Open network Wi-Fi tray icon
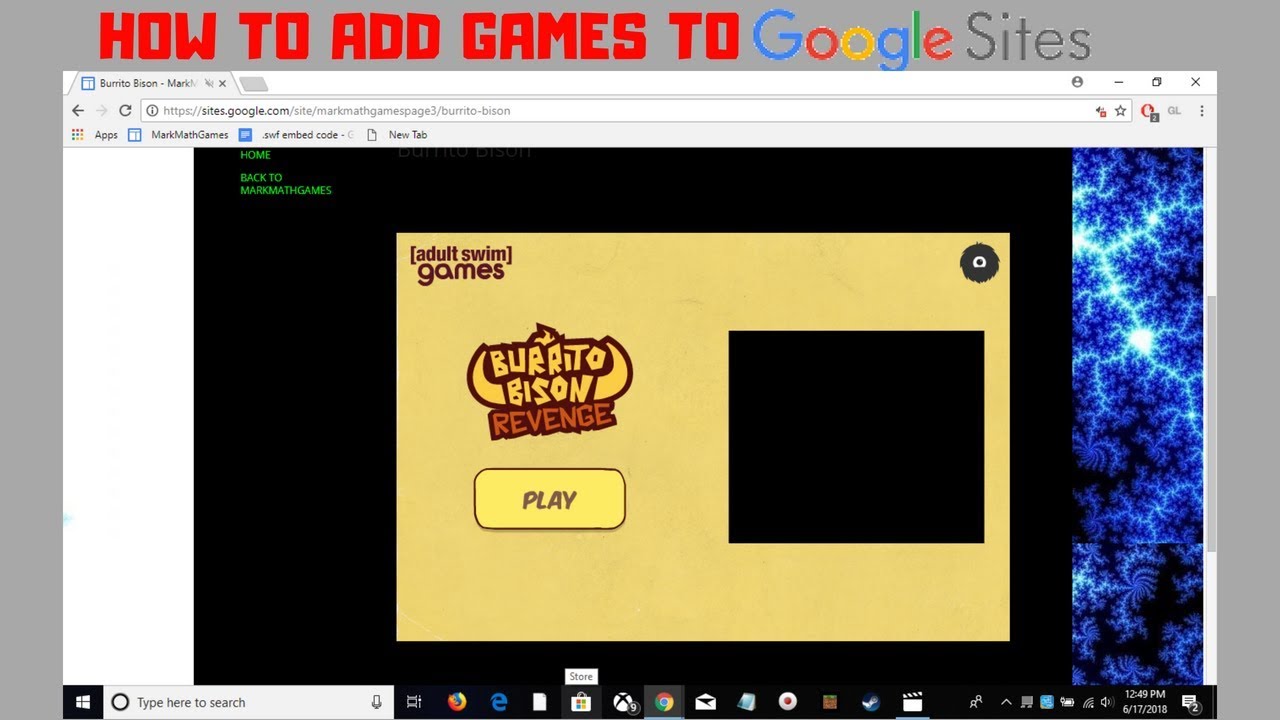Viewport: 1280px width, 720px height. pos(1087,702)
